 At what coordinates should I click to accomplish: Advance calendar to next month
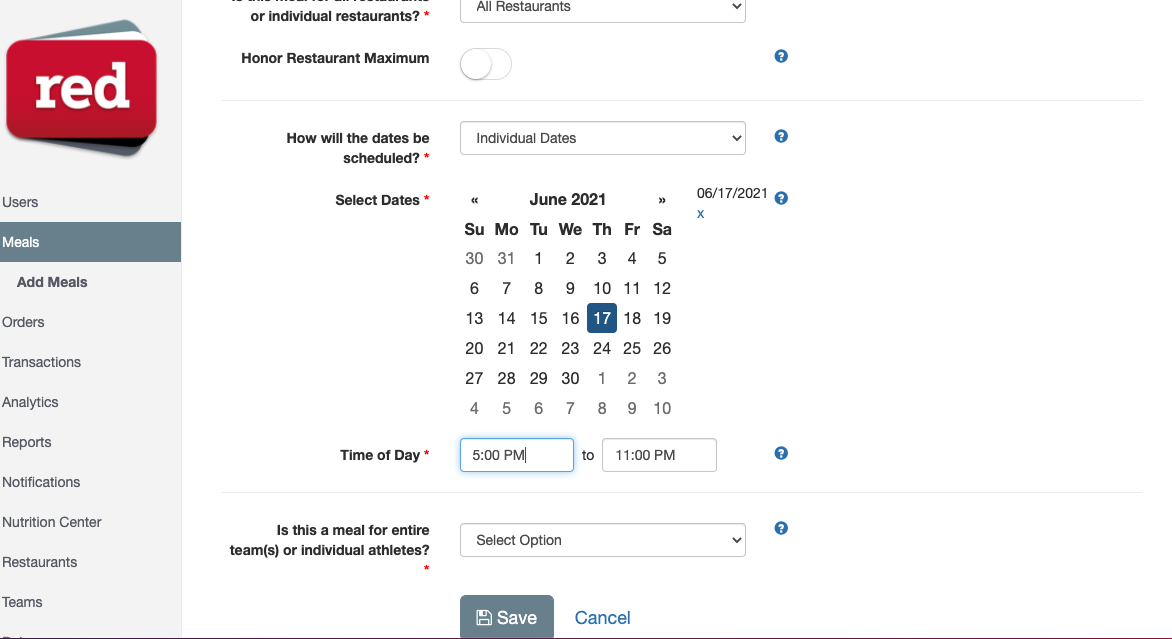pyautogui.click(x=661, y=200)
